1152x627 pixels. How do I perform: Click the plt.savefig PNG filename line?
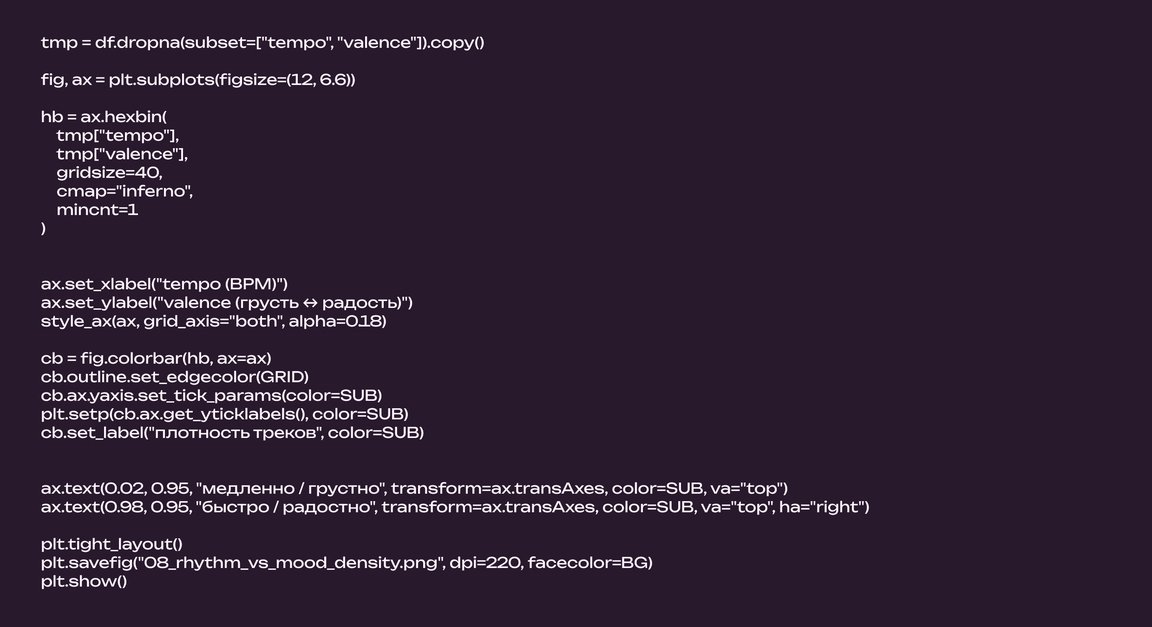tap(346, 563)
